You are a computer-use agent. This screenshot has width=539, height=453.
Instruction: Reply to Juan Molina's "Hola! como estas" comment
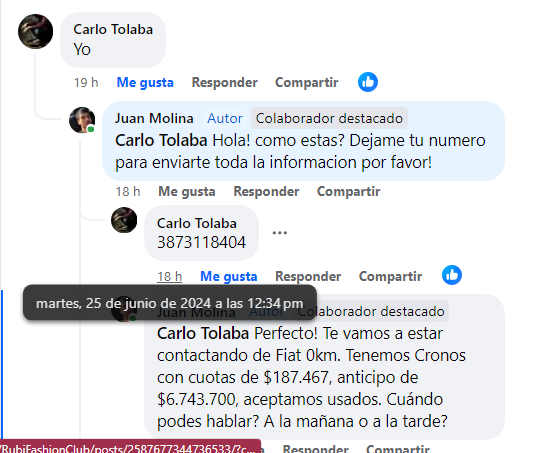(x=266, y=191)
